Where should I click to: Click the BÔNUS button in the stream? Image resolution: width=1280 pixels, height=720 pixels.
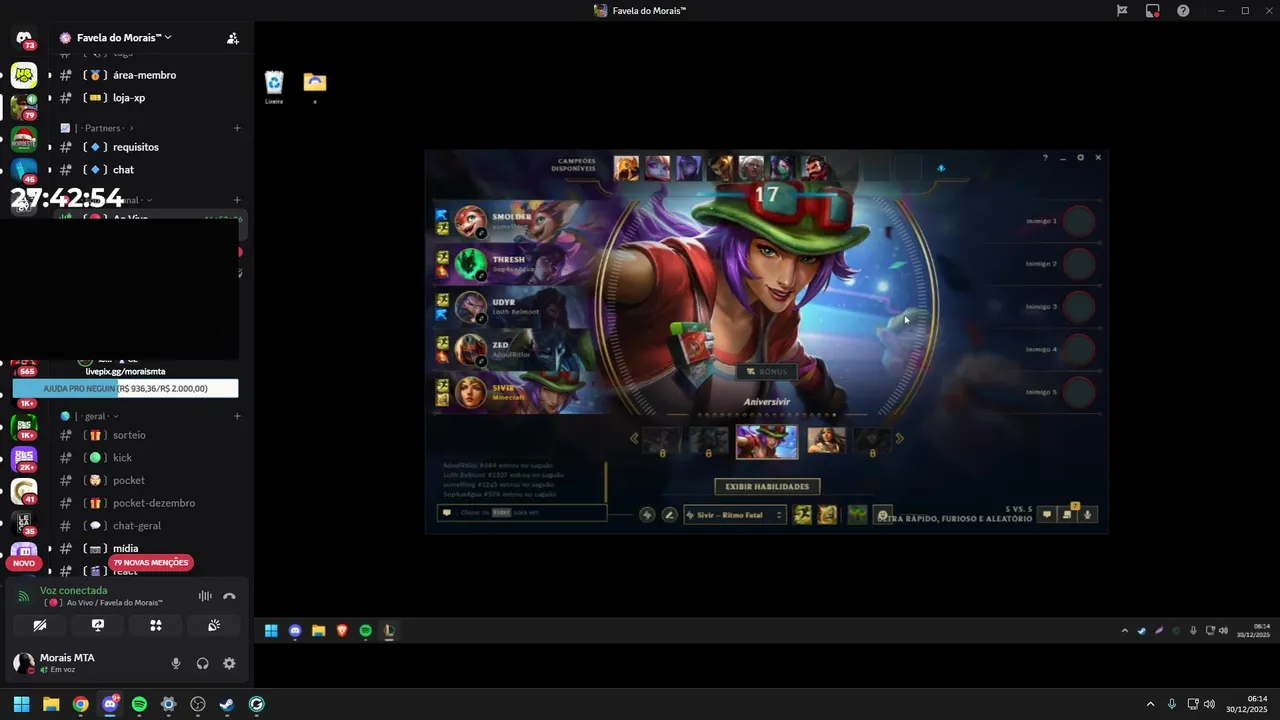tap(767, 371)
